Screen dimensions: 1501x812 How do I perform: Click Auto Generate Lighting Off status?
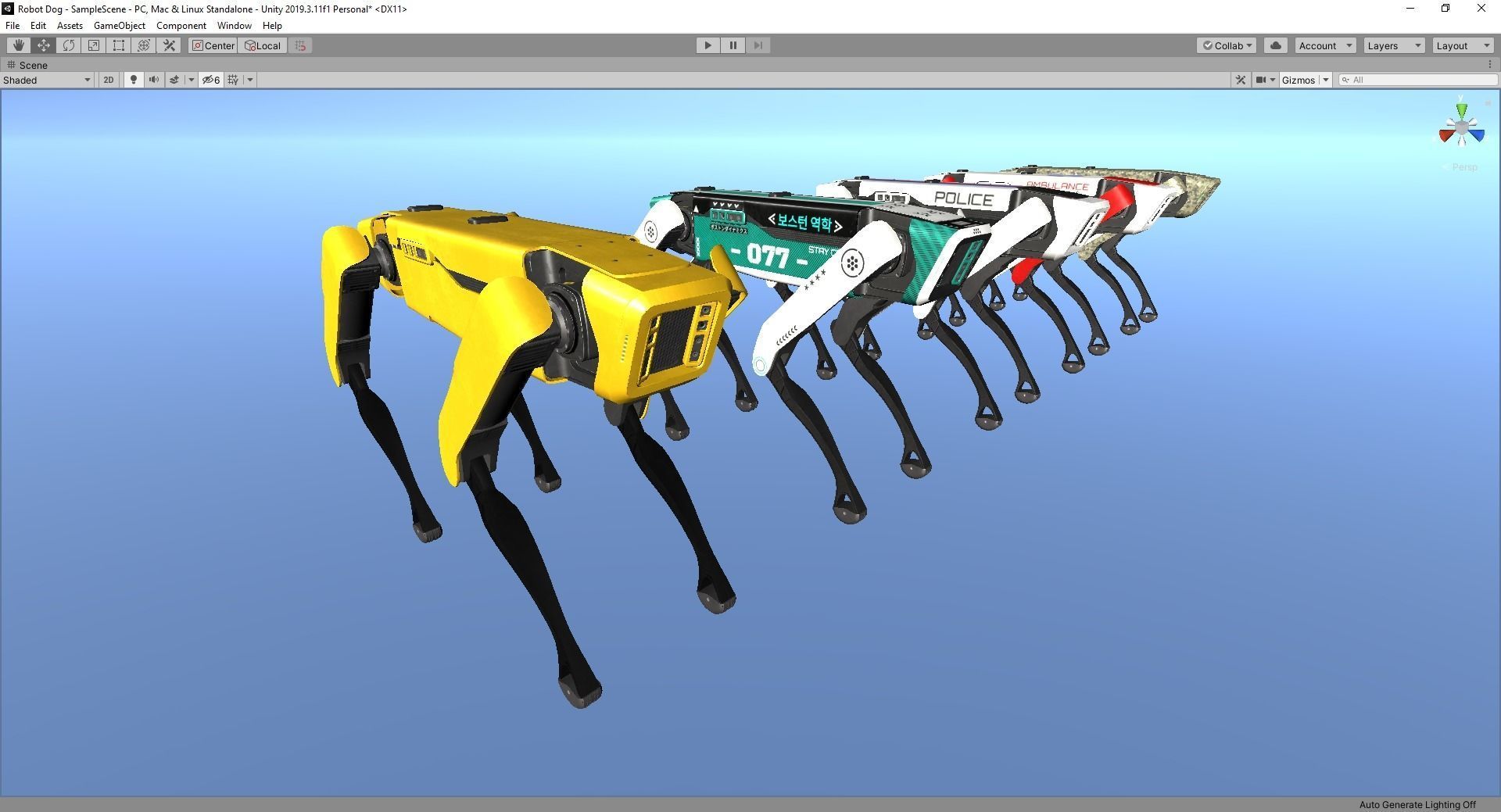pyautogui.click(x=1417, y=804)
